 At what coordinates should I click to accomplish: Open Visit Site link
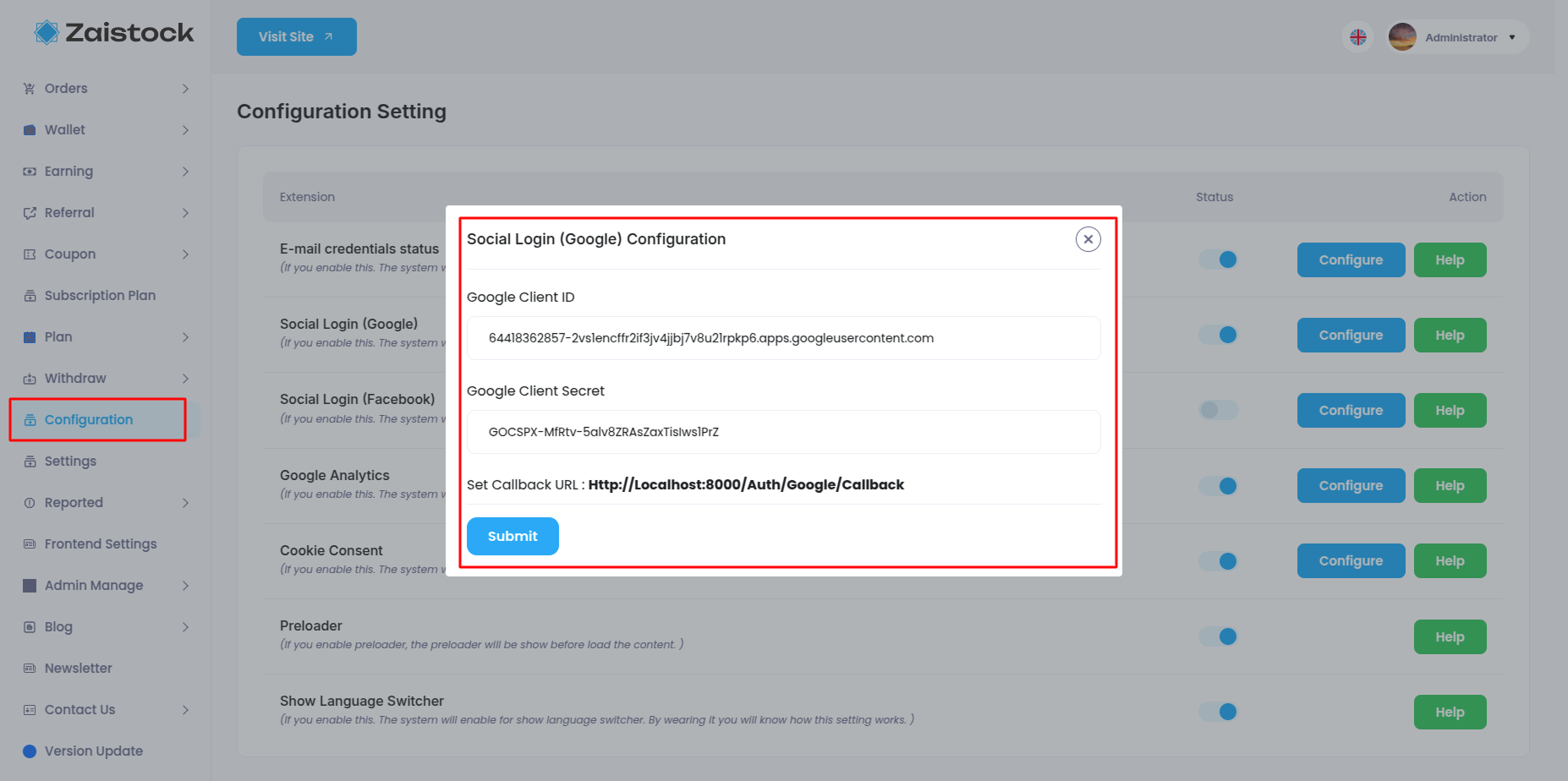pyautogui.click(x=297, y=37)
